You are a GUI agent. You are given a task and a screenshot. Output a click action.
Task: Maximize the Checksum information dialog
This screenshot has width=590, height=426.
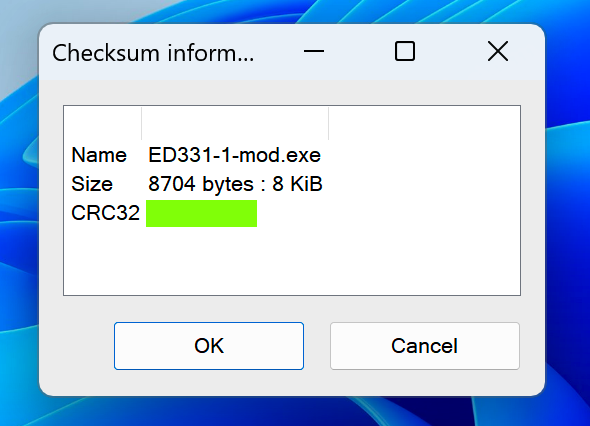pyautogui.click(x=405, y=51)
